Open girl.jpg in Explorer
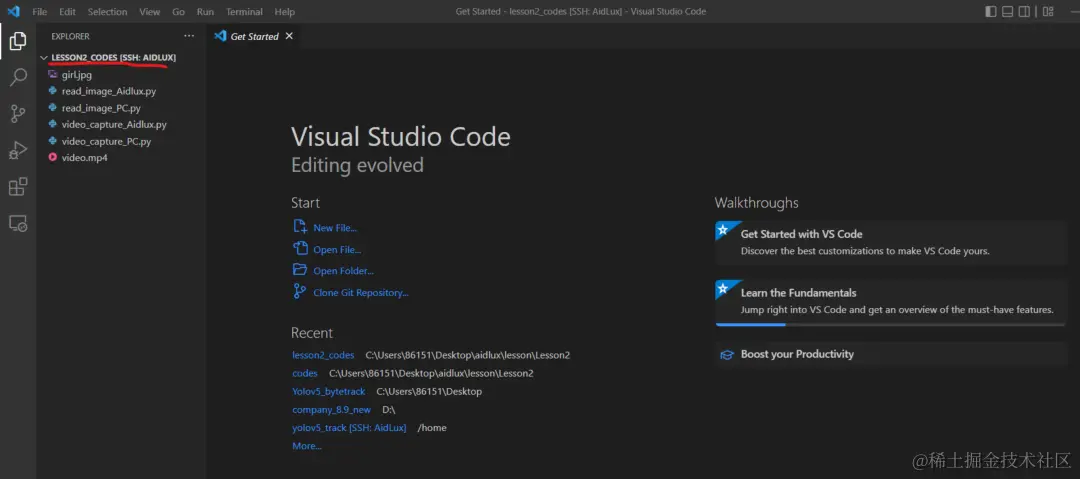 pos(76,74)
